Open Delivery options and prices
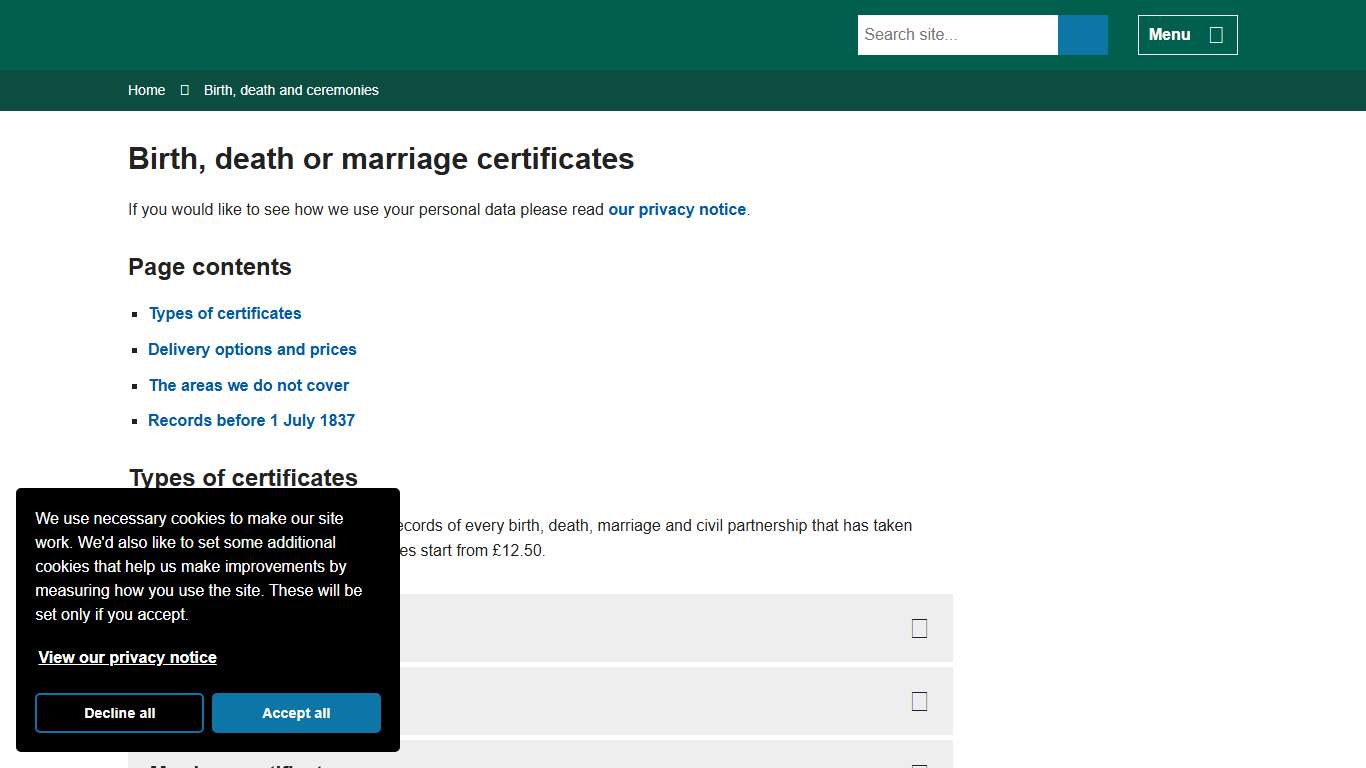Viewport: 1366px width, 768px height. tap(252, 349)
